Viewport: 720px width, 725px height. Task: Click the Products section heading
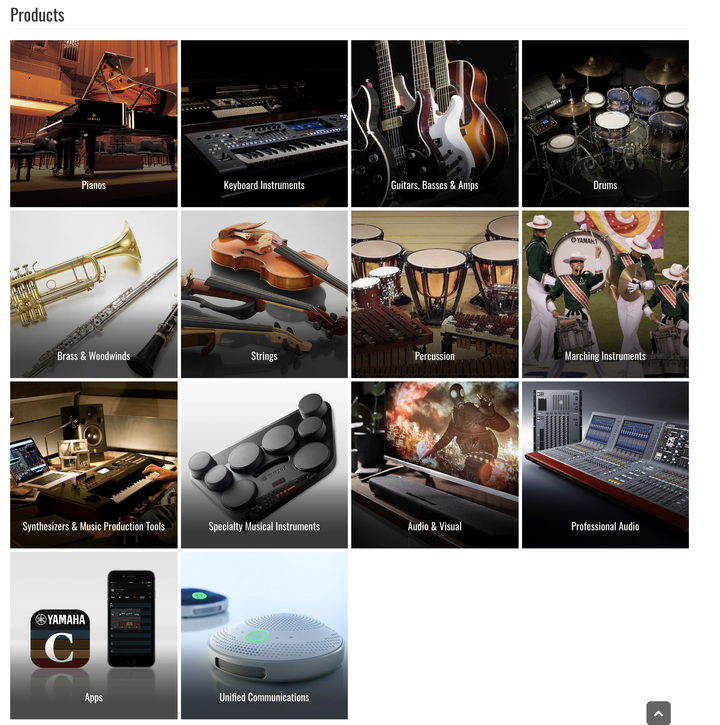(37, 15)
